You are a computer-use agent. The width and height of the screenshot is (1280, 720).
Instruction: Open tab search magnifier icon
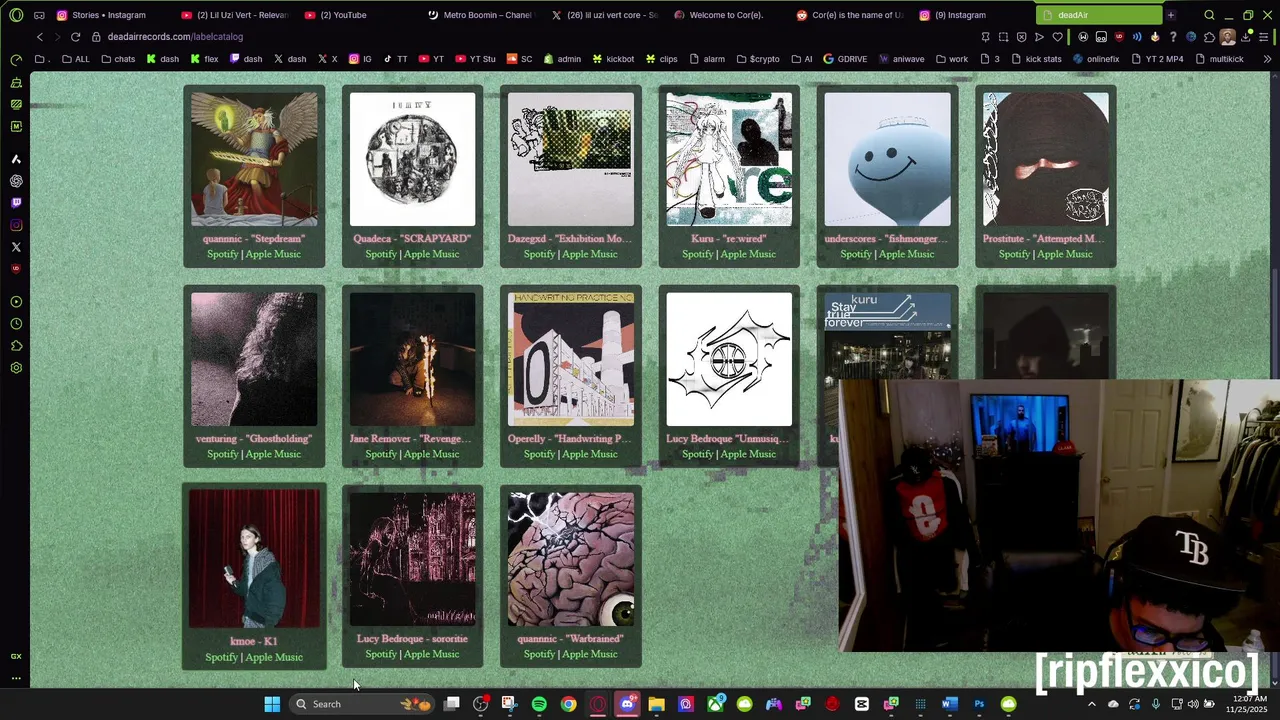tap(1209, 15)
